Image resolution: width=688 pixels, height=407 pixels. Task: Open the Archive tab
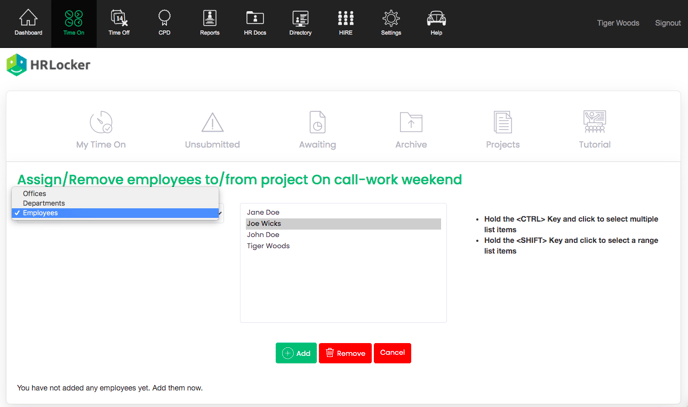click(410, 131)
